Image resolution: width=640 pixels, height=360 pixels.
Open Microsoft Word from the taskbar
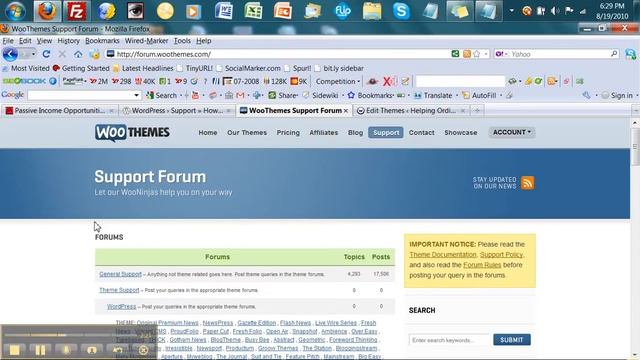tap(224, 11)
